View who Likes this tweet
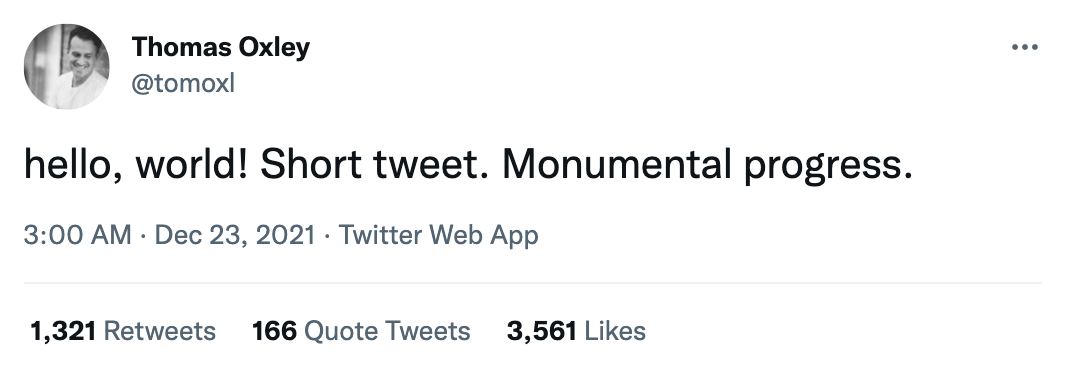 (x=576, y=332)
